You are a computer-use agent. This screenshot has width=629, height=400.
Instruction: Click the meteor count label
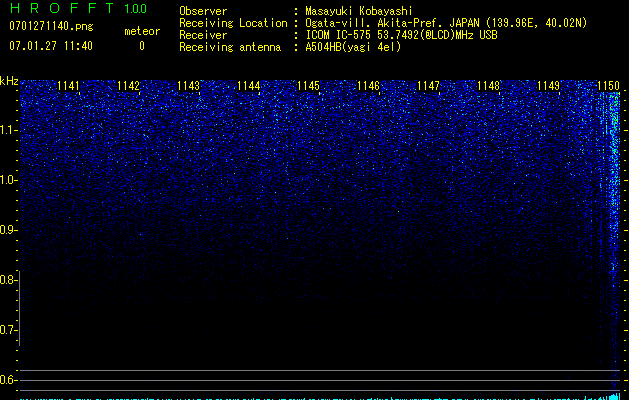[142, 31]
